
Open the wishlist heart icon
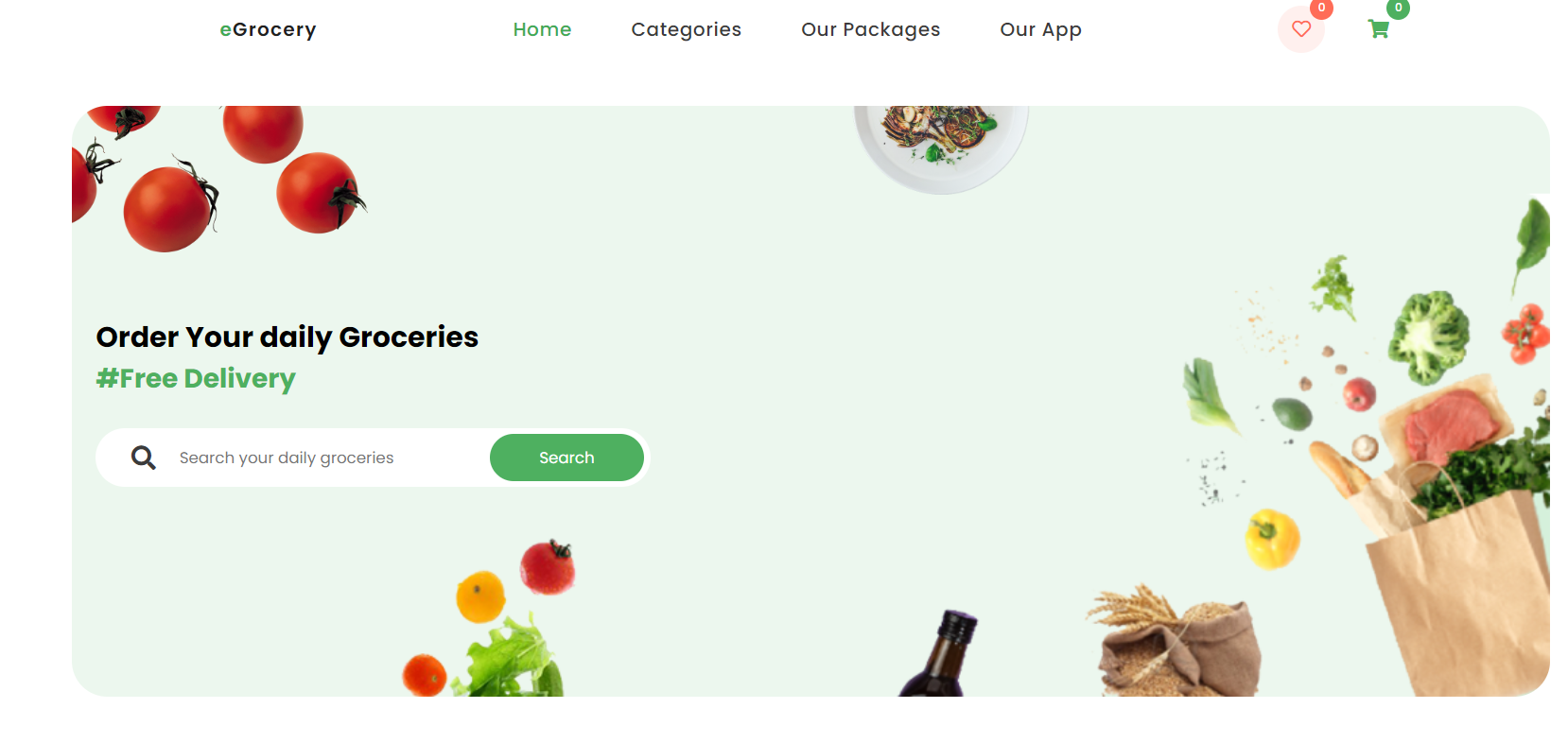(1301, 29)
